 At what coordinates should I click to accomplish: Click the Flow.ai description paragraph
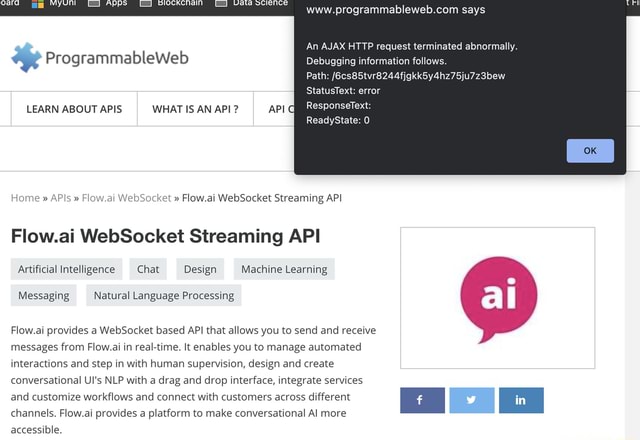click(193, 380)
